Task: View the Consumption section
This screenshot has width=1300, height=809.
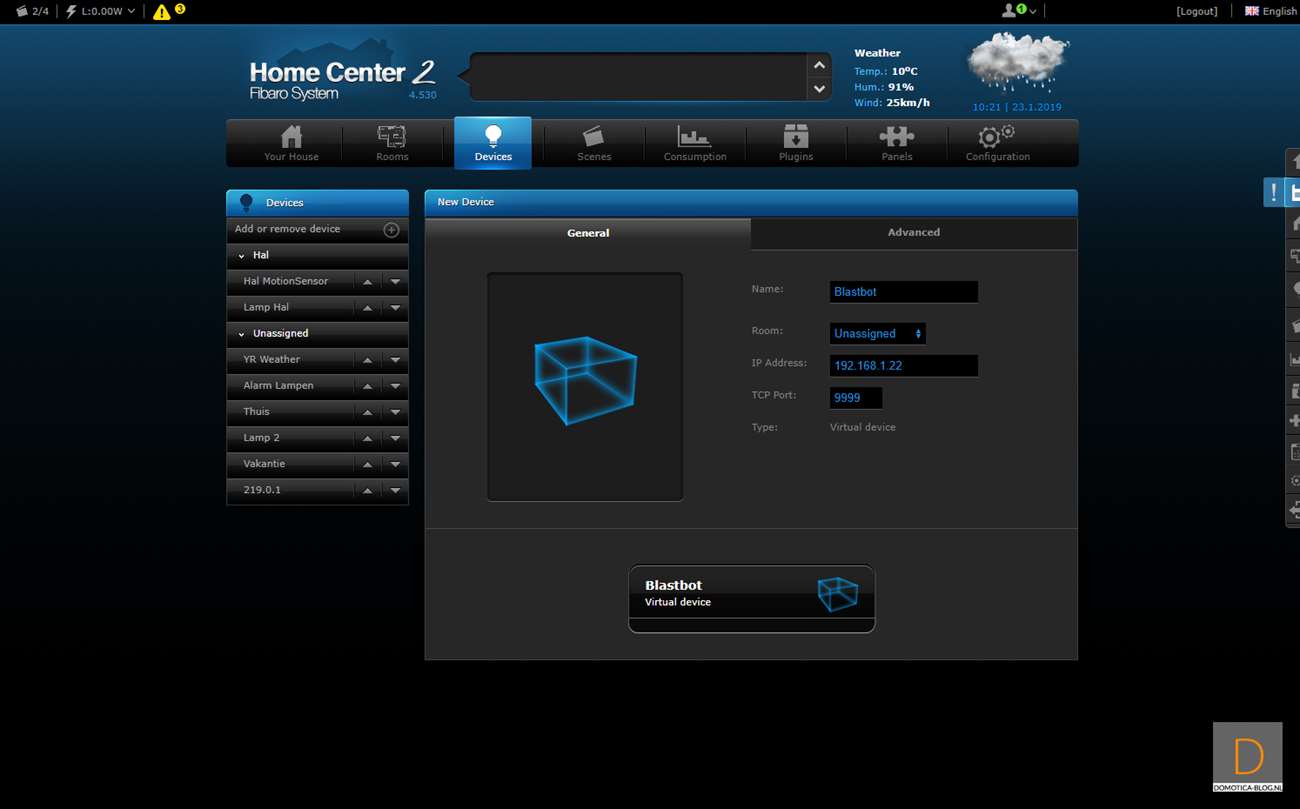Action: [695, 143]
